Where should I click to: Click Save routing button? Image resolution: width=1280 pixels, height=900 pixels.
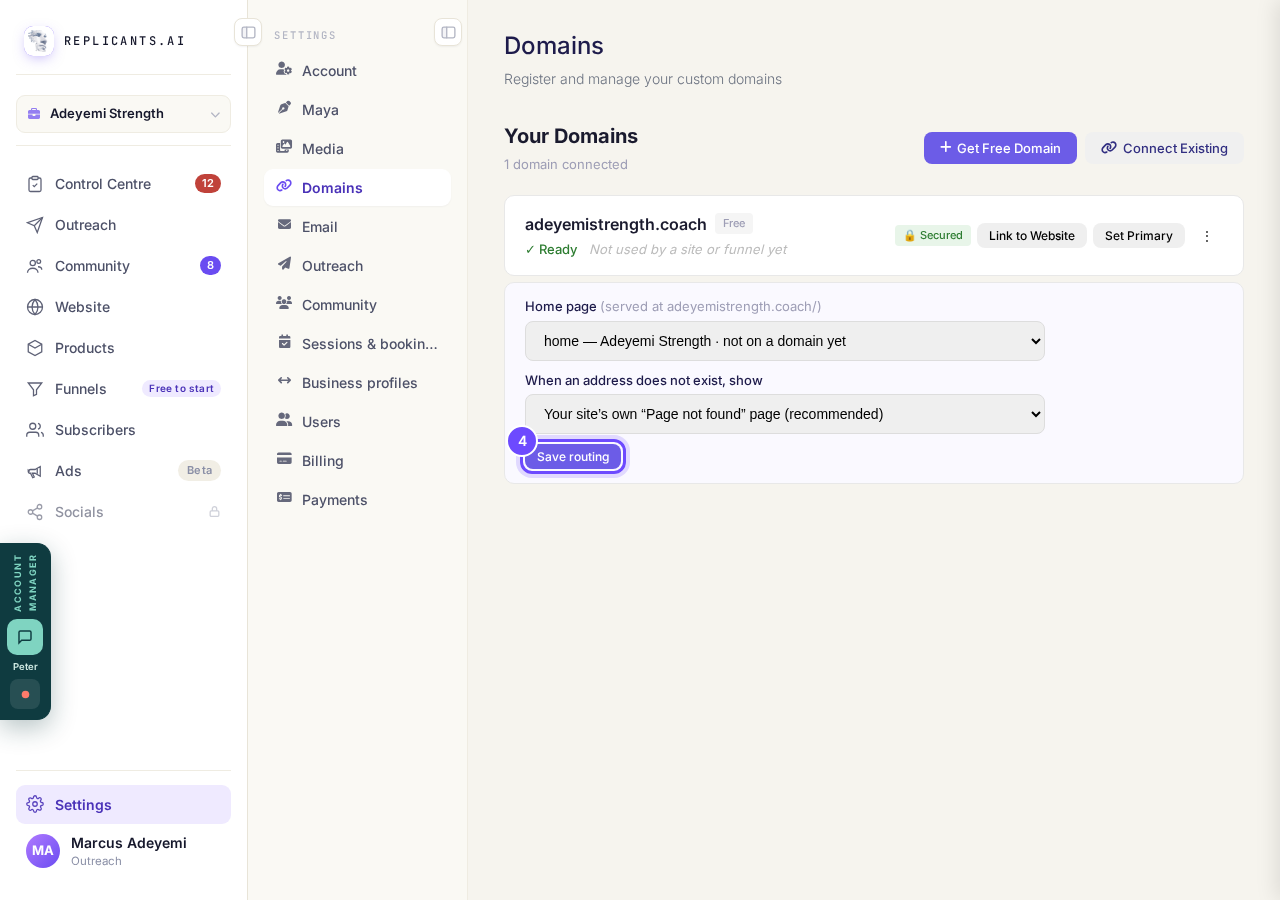(573, 457)
